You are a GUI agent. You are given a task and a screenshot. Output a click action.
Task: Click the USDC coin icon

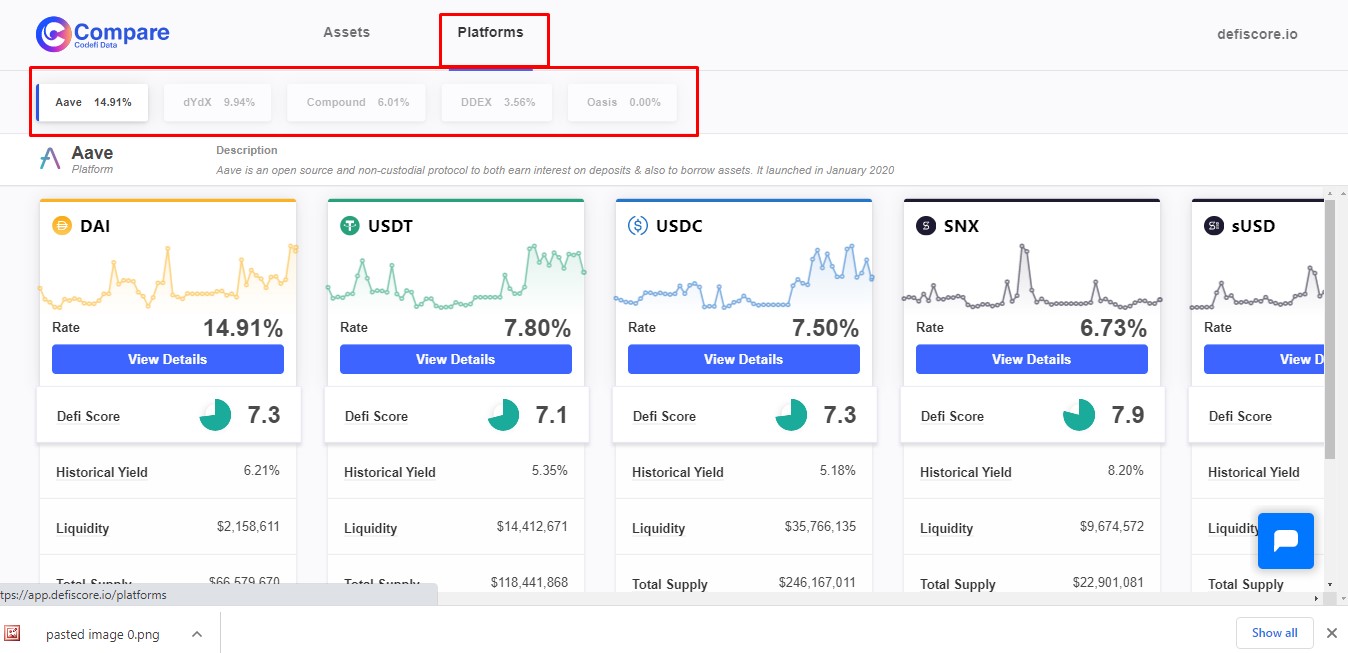pos(638,226)
